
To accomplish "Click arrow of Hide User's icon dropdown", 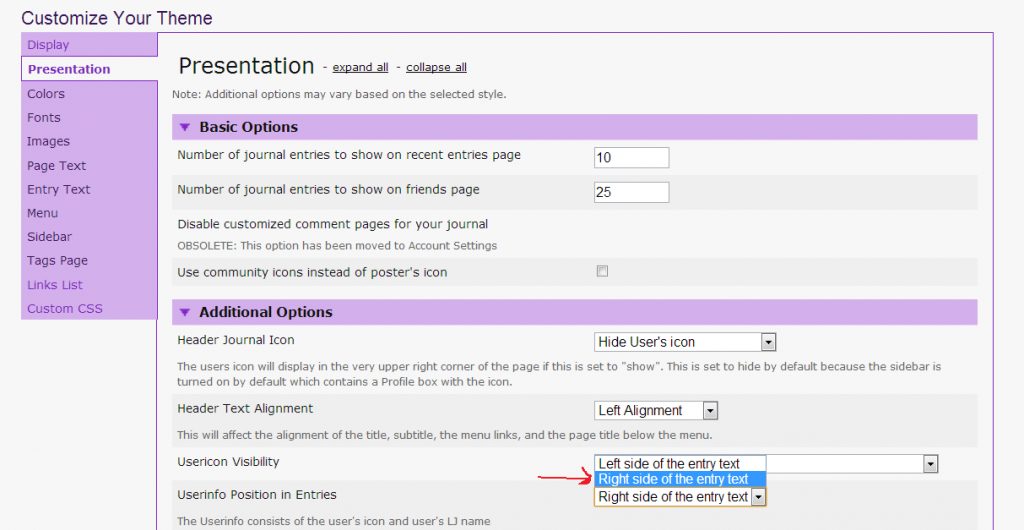I will (768, 342).
